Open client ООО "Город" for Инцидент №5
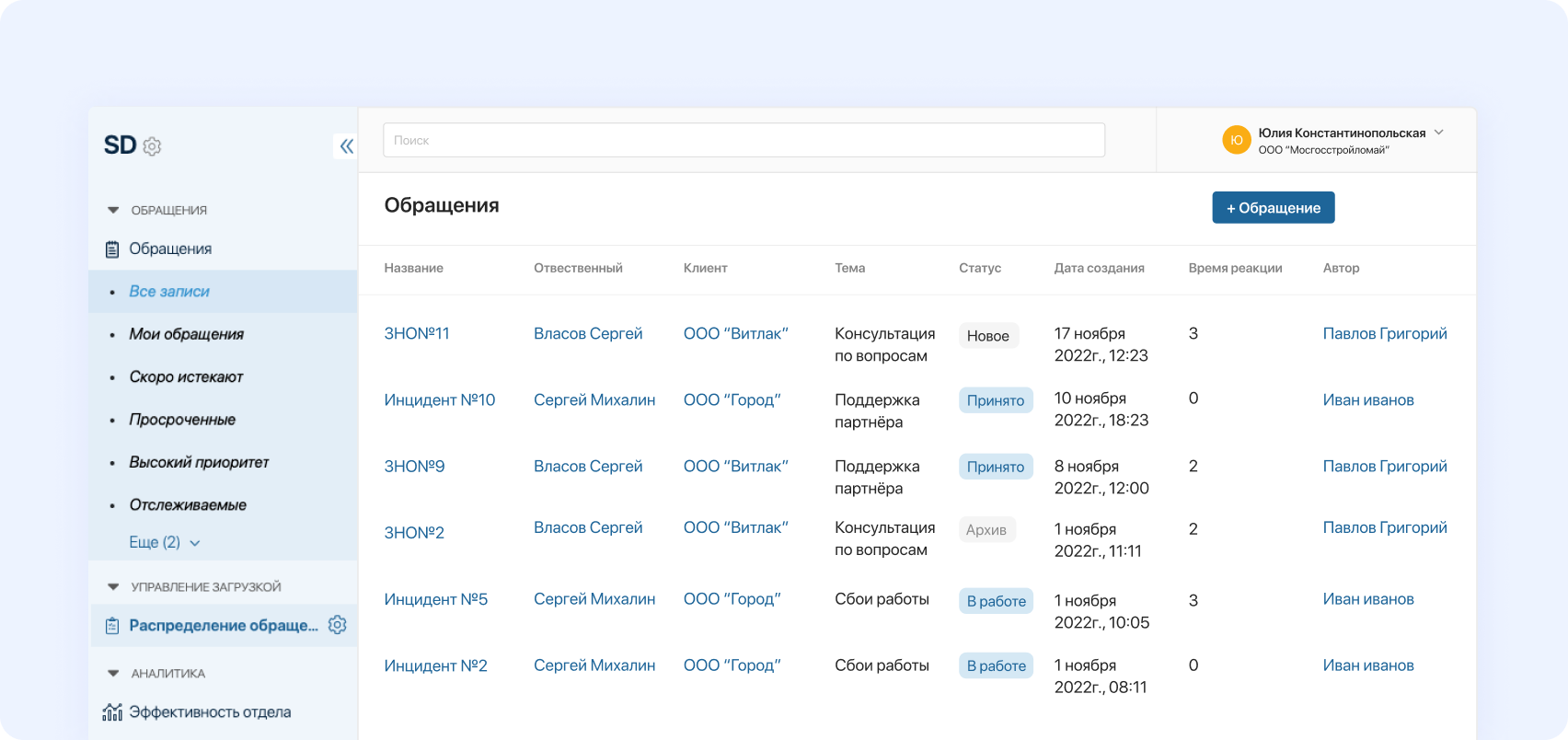The height and width of the screenshot is (740, 1568). tap(732, 599)
